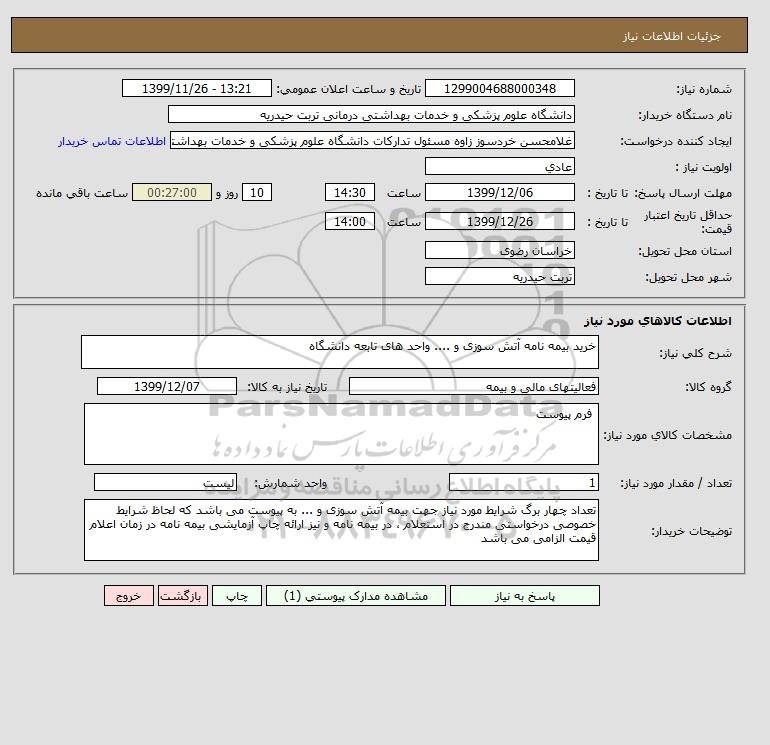Click the 'واحد شمارش:' label
Image resolution: width=770 pixels, height=745 pixels.
(x=290, y=483)
